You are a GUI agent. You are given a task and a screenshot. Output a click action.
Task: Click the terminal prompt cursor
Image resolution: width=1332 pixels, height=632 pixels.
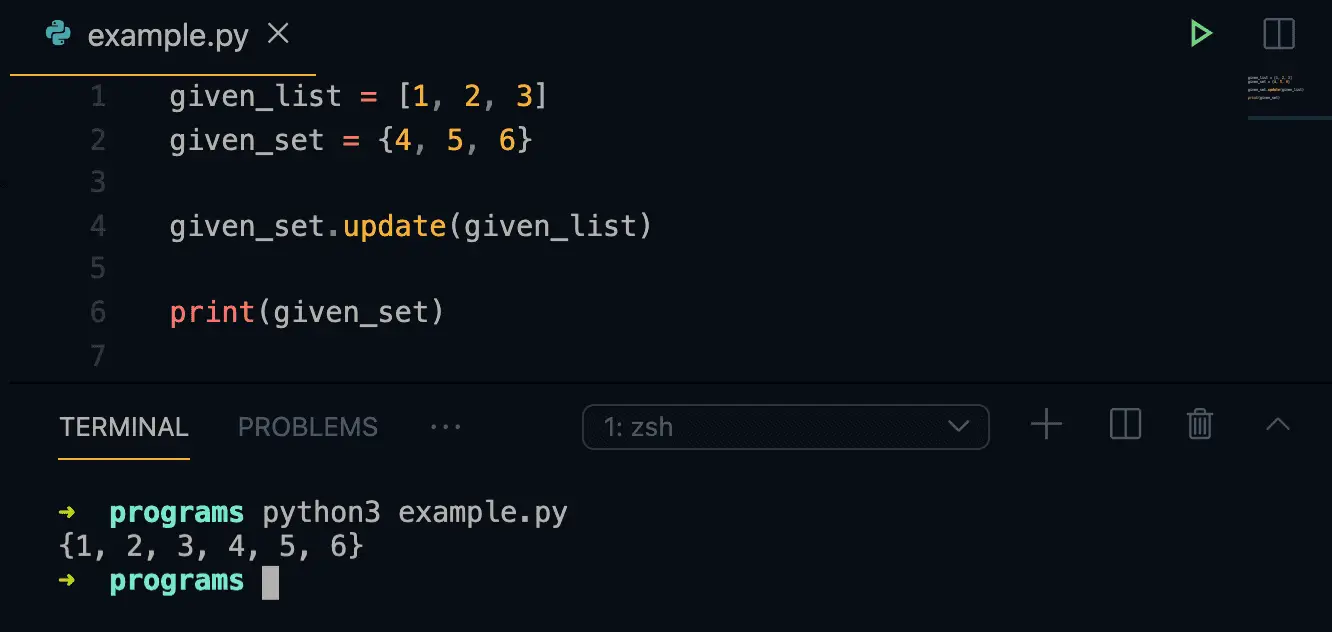[270, 583]
